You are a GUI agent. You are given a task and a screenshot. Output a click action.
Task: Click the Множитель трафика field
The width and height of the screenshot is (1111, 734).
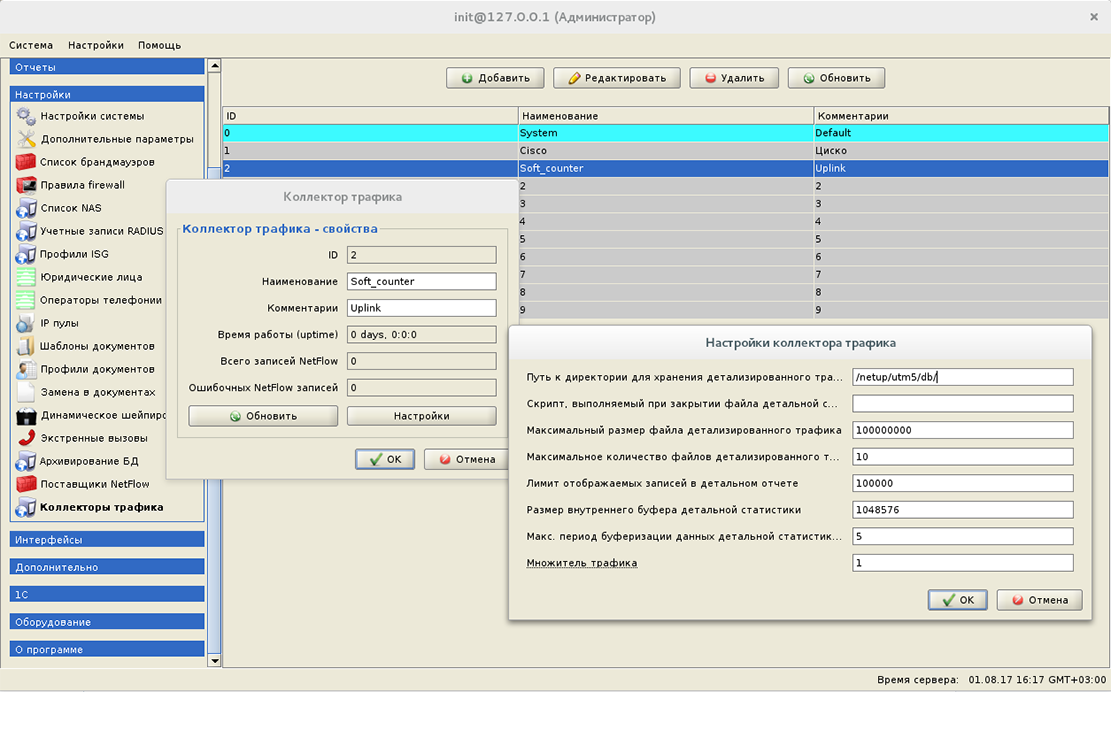click(x=962, y=563)
